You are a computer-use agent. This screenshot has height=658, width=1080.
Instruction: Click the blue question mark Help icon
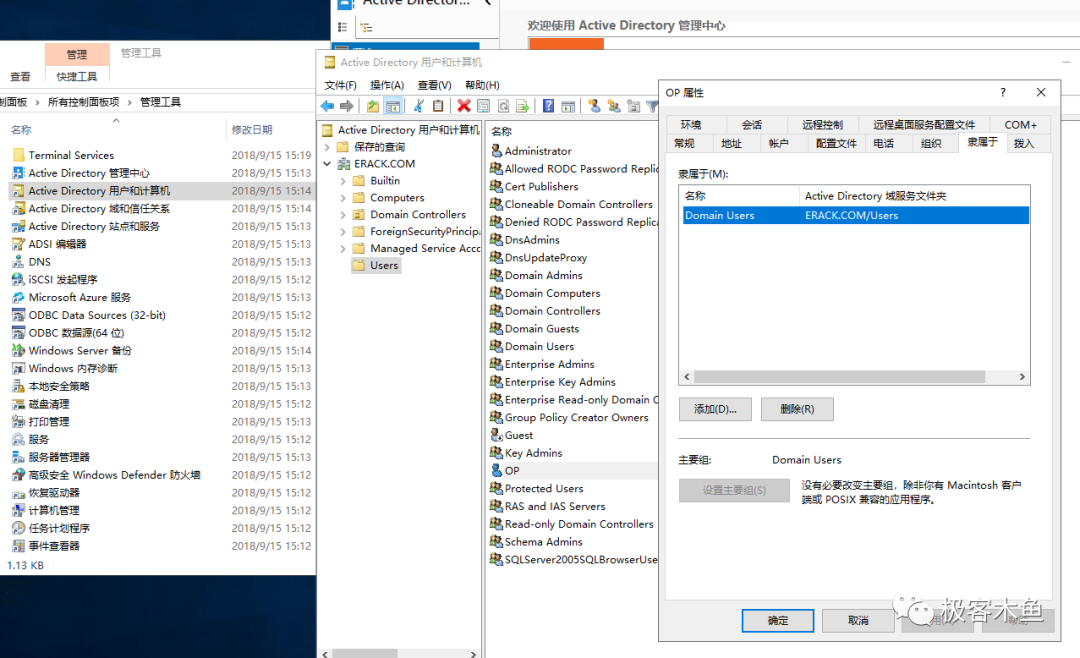coord(548,106)
